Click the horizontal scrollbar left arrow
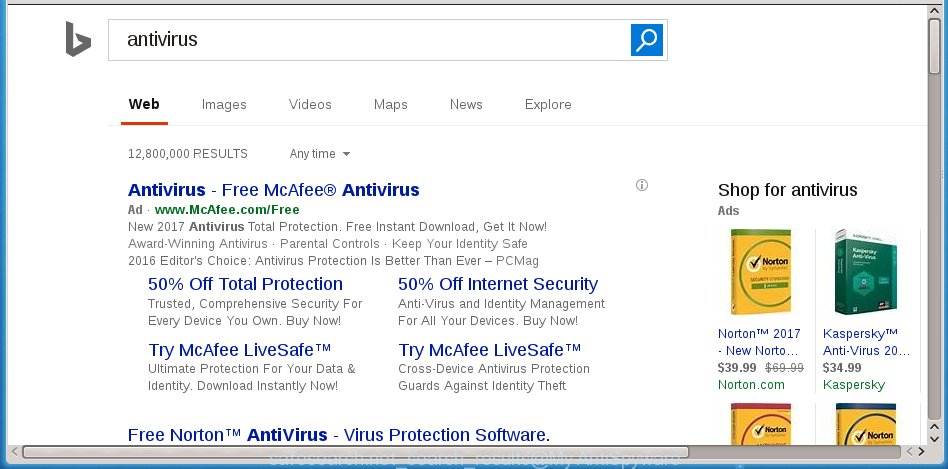Viewport: 948px width, 469px height. (x=15, y=451)
